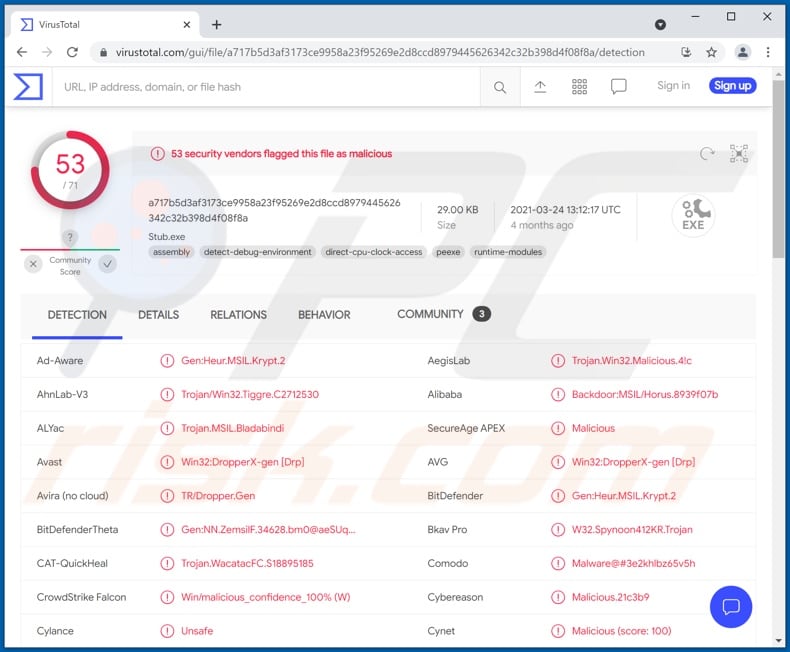Click the warning icon in Ad-Aware row

pyautogui.click(x=167, y=361)
